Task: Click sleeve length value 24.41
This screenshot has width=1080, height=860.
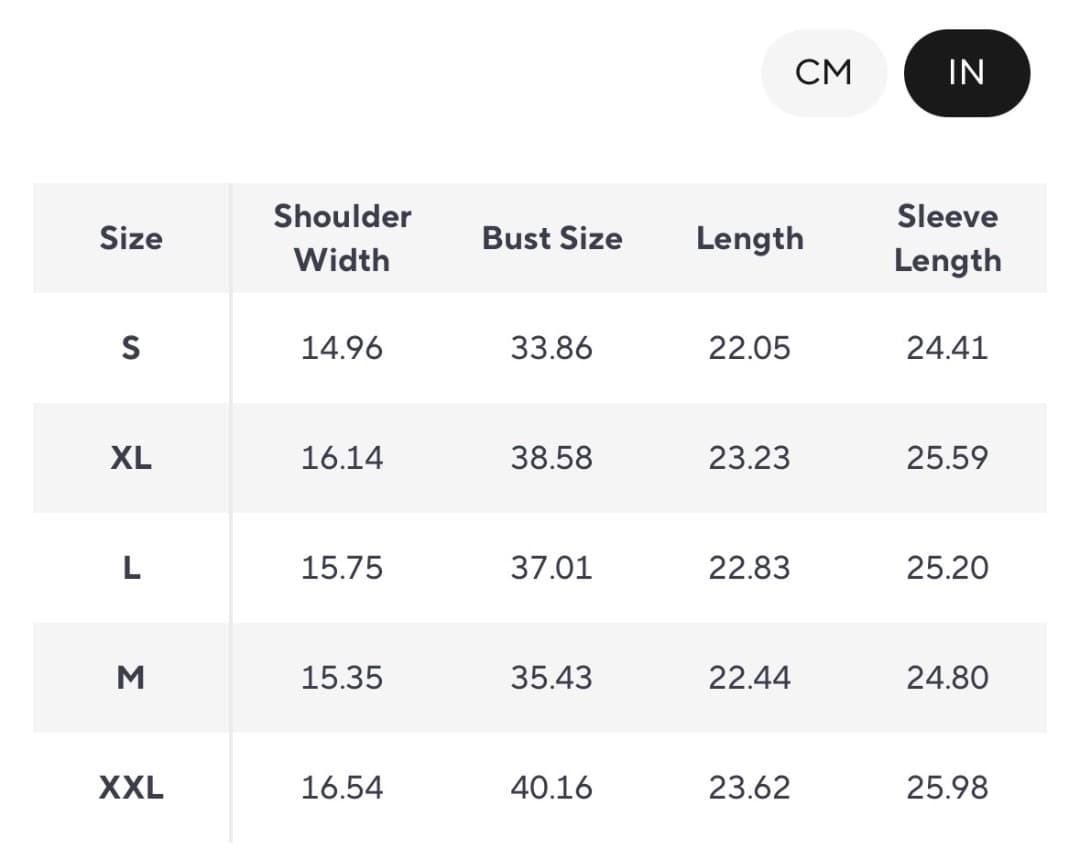Action: (x=947, y=348)
